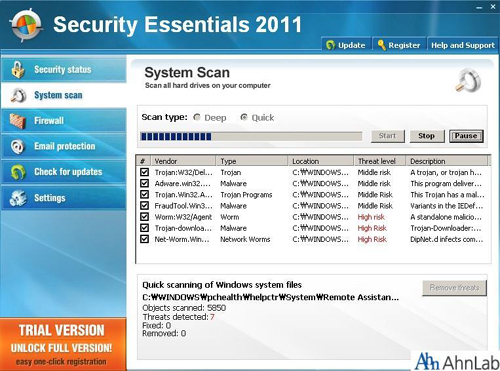Uncheck the Adware.win32 threat checkbox
Image resolution: width=500 pixels, height=371 pixels.
click(144, 183)
